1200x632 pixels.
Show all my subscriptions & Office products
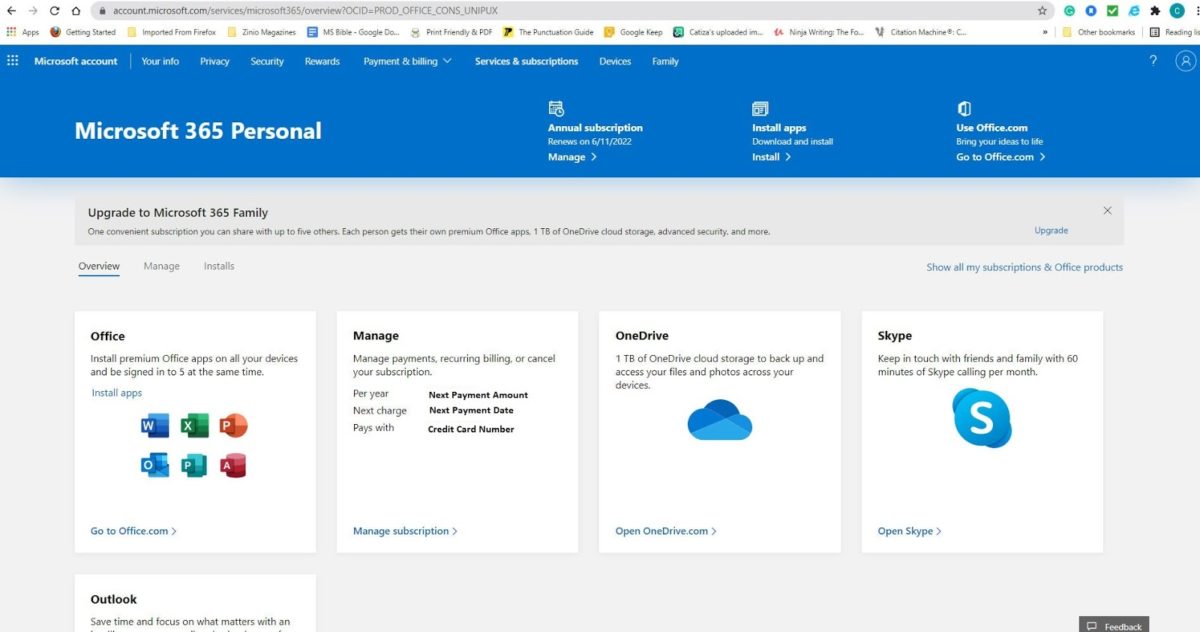[x=1024, y=267]
